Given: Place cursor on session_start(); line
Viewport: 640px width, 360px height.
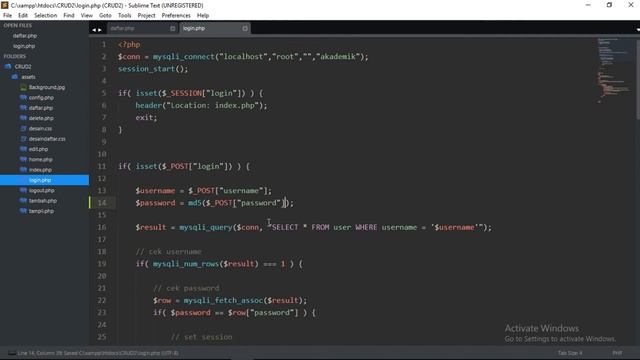Looking at the screenshot, I should tap(153, 69).
